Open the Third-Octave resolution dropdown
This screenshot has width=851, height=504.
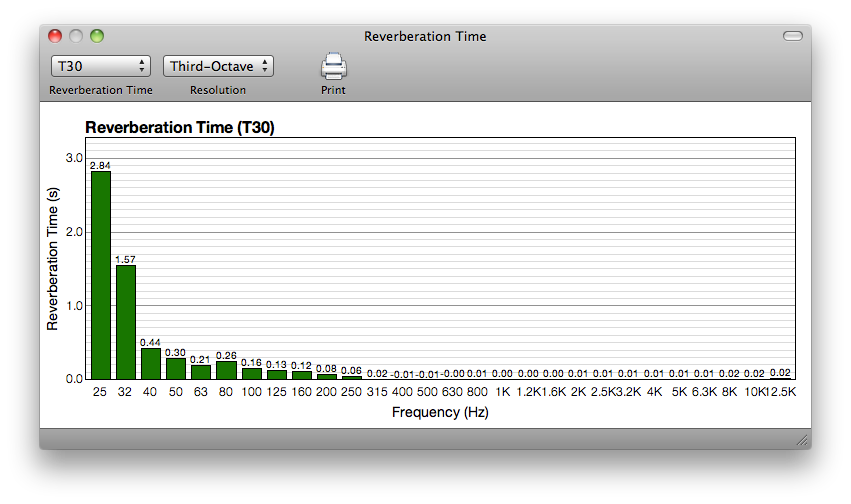pos(218,66)
